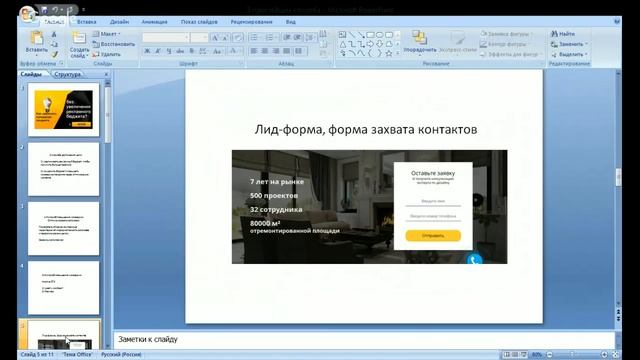Open the Slide Show (Показ слайдов) ribbon tab
Image resolution: width=640 pixels, height=360 pixels.
(199, 22)
